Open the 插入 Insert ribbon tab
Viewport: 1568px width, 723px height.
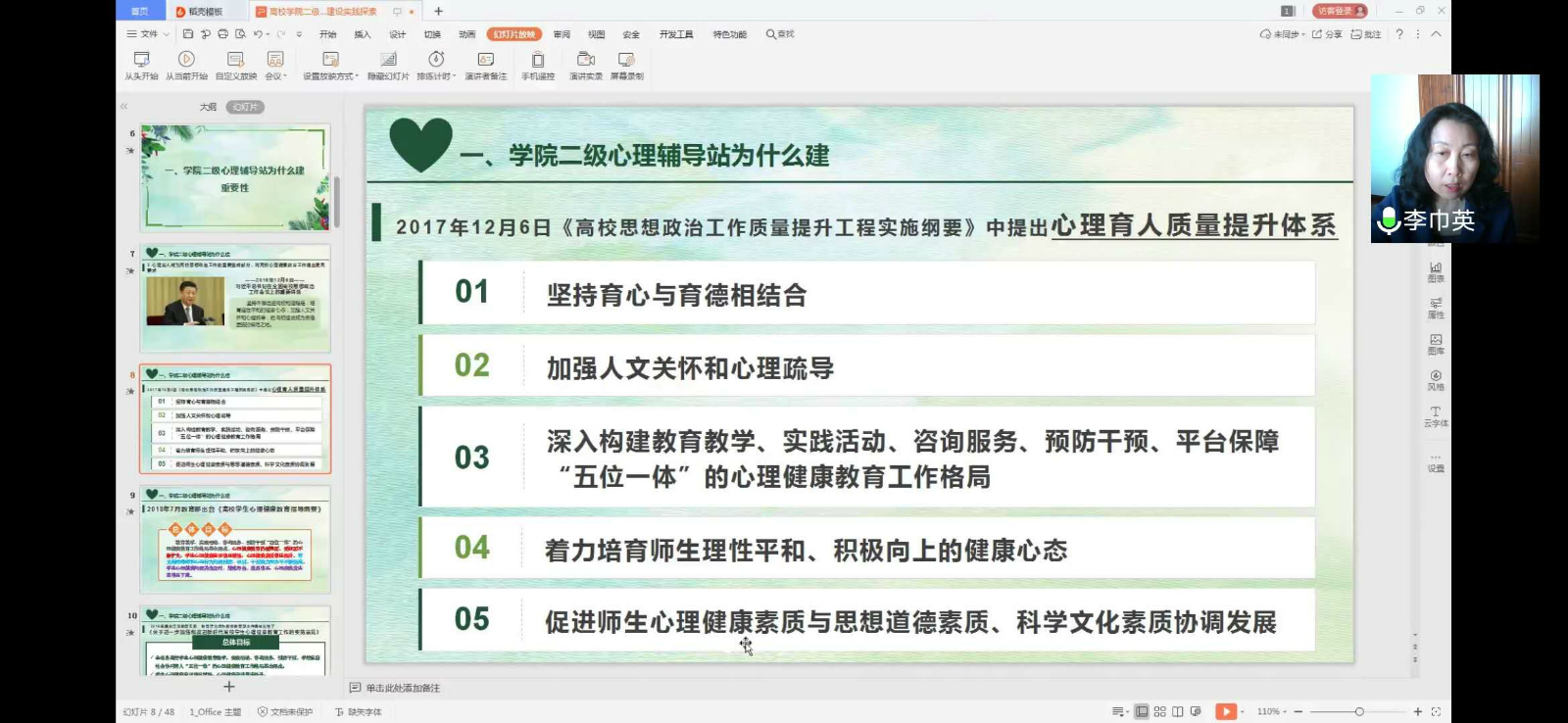coord(363,34)
